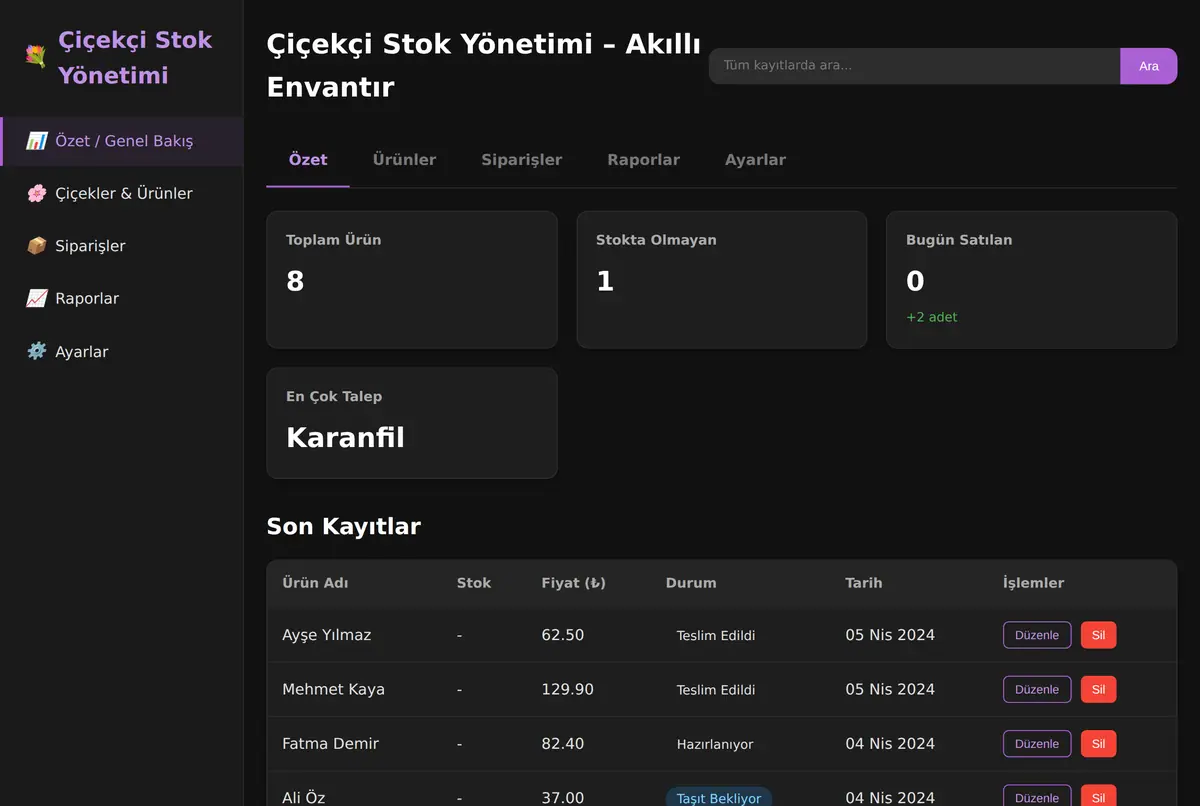Edit the Mehmet Kaya record
Screen dimensions: 1200x806
tap(1037, 689)
